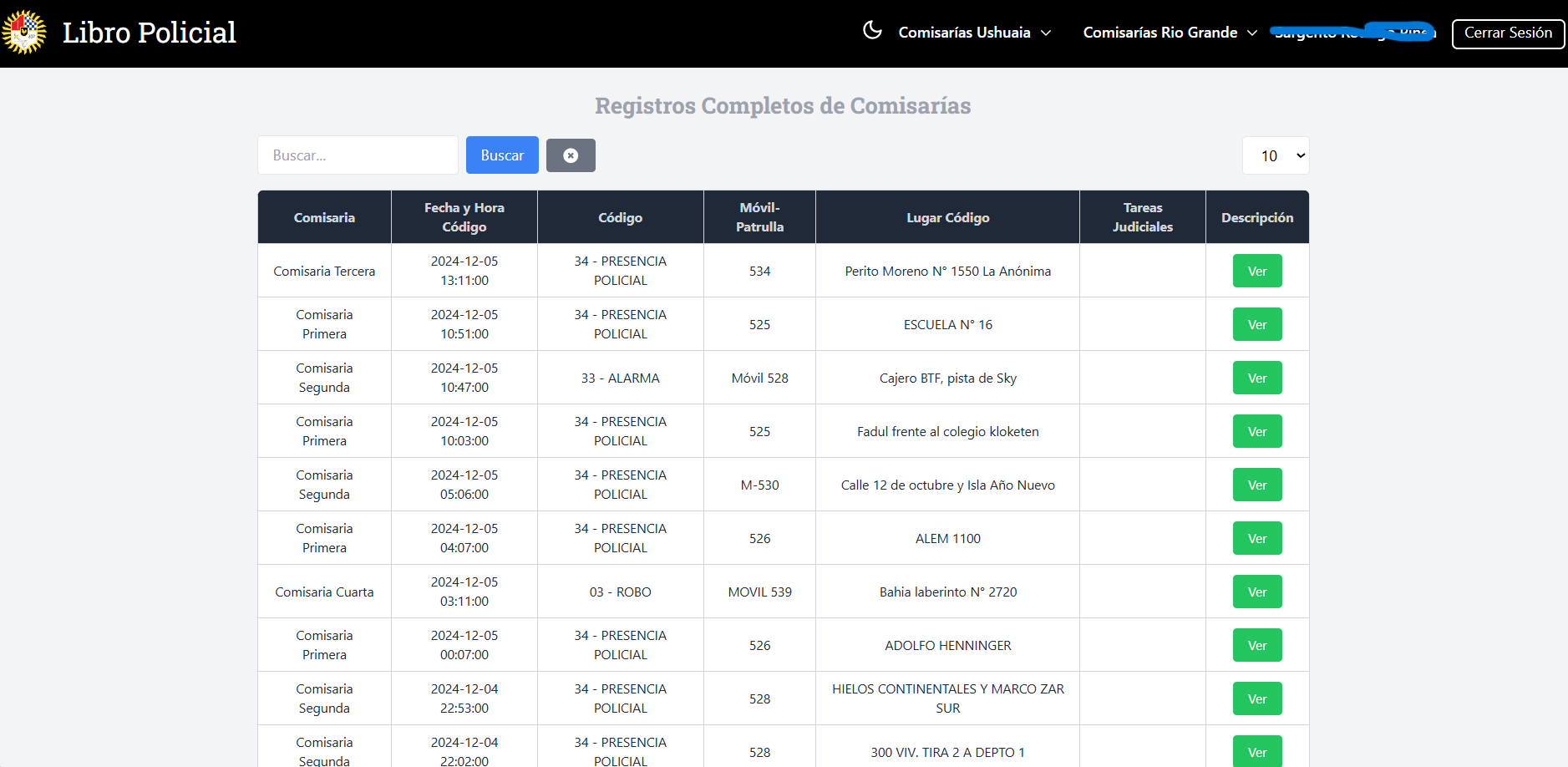Screen dimensions: 1568x767
Task: Click Ver for Fadul frente al colegio kloketen
Action: [1256, 431]
